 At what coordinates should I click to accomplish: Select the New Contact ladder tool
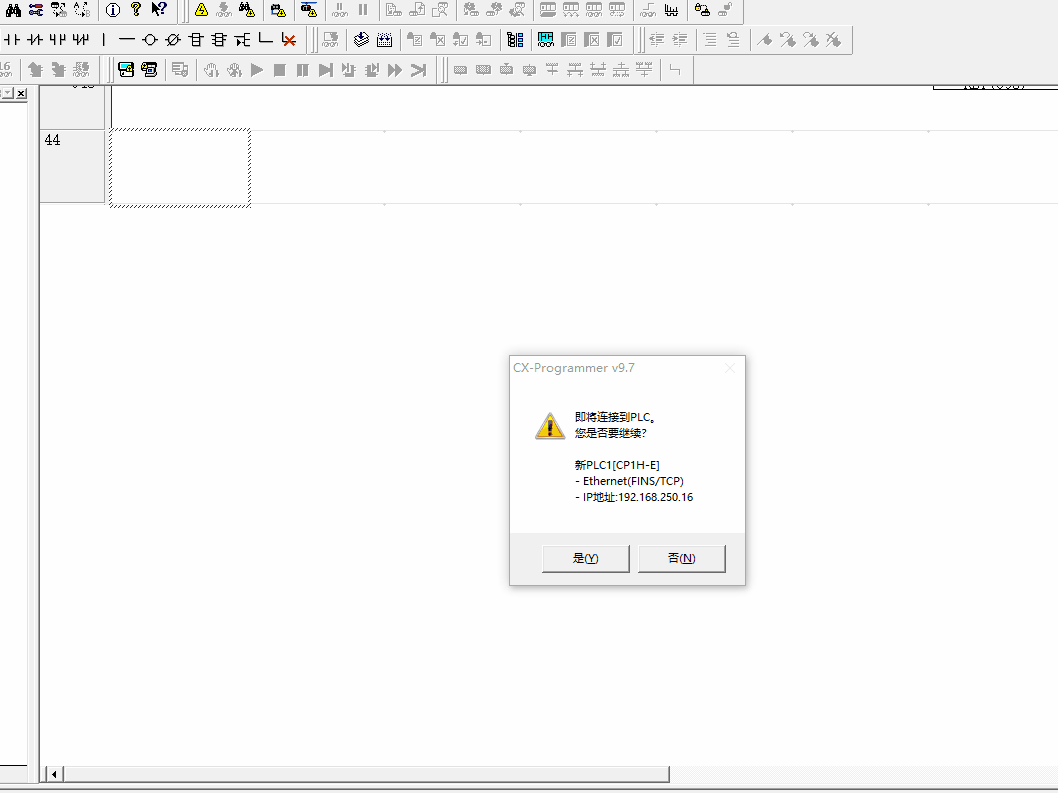click(x=12, y=40)
